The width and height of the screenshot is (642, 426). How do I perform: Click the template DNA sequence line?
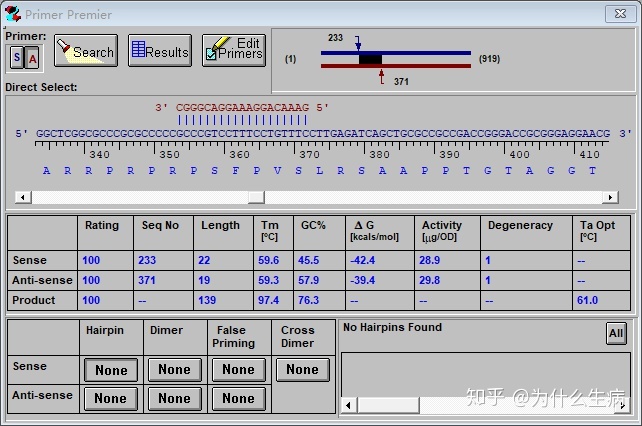tap(323, 134)
